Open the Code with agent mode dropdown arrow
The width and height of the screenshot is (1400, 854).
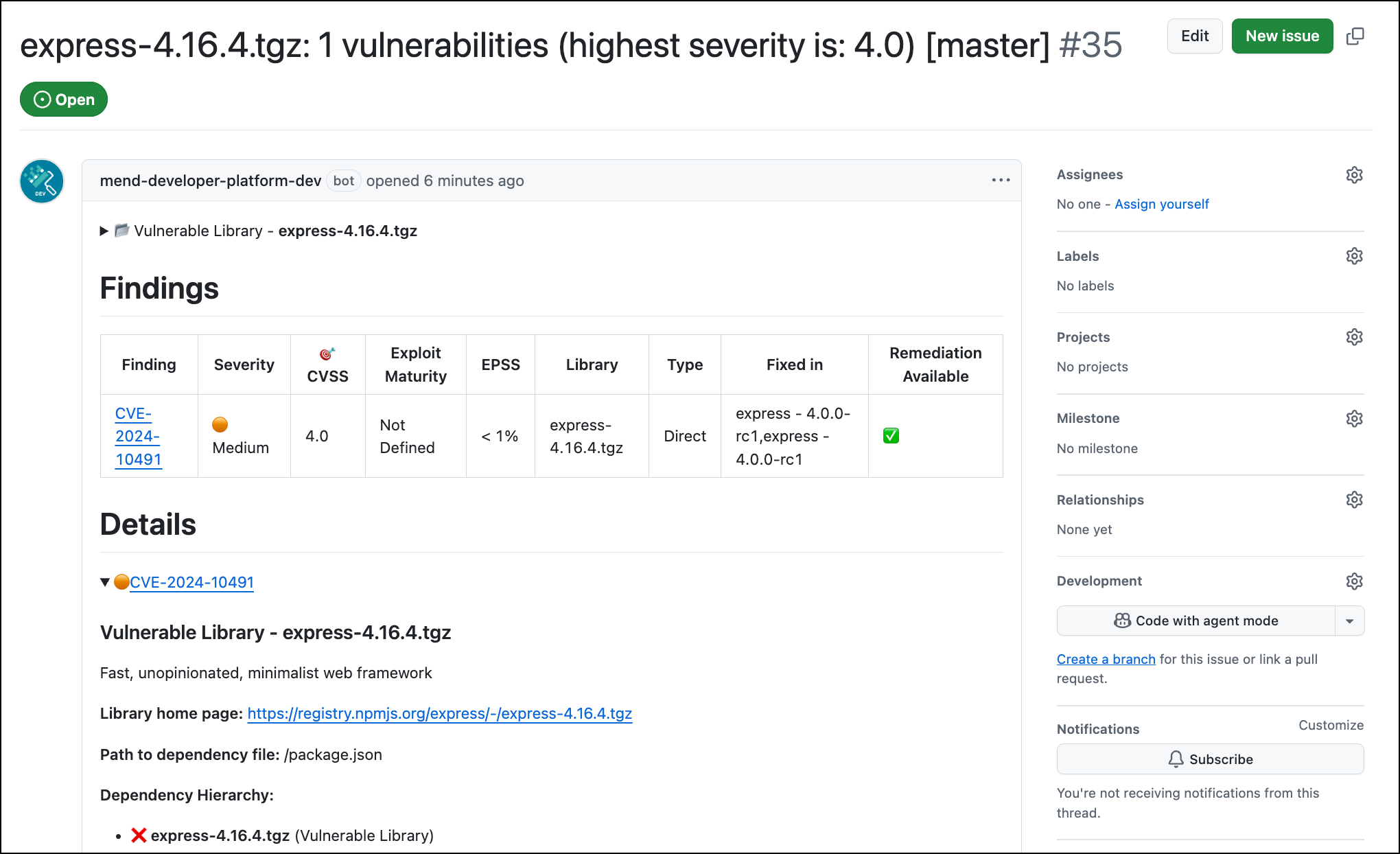1349,621
